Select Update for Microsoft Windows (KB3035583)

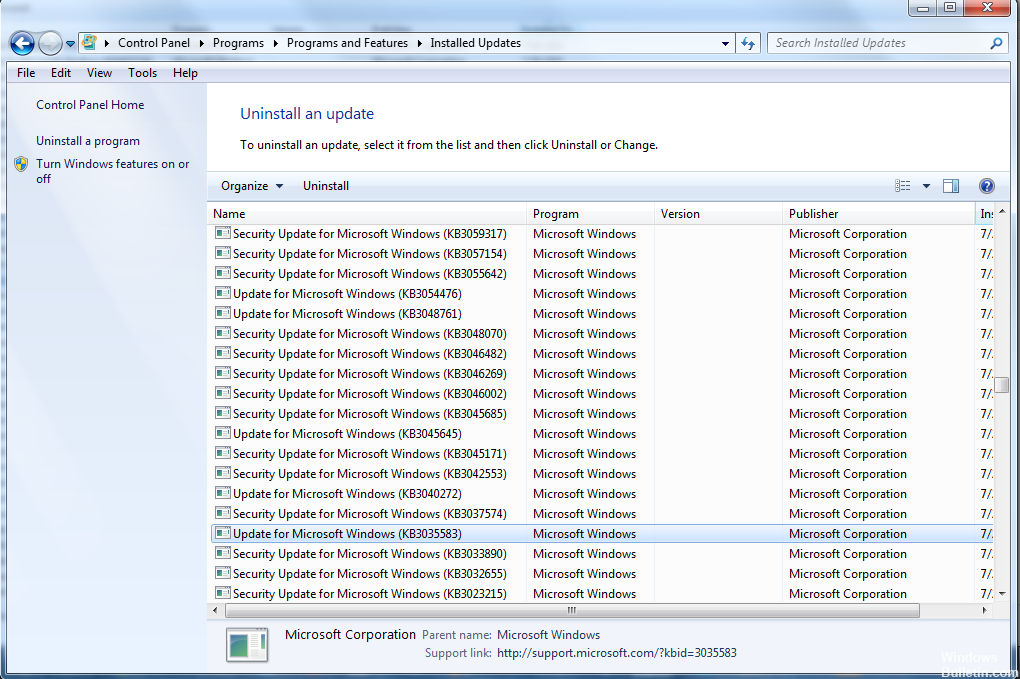pos(347,534)
